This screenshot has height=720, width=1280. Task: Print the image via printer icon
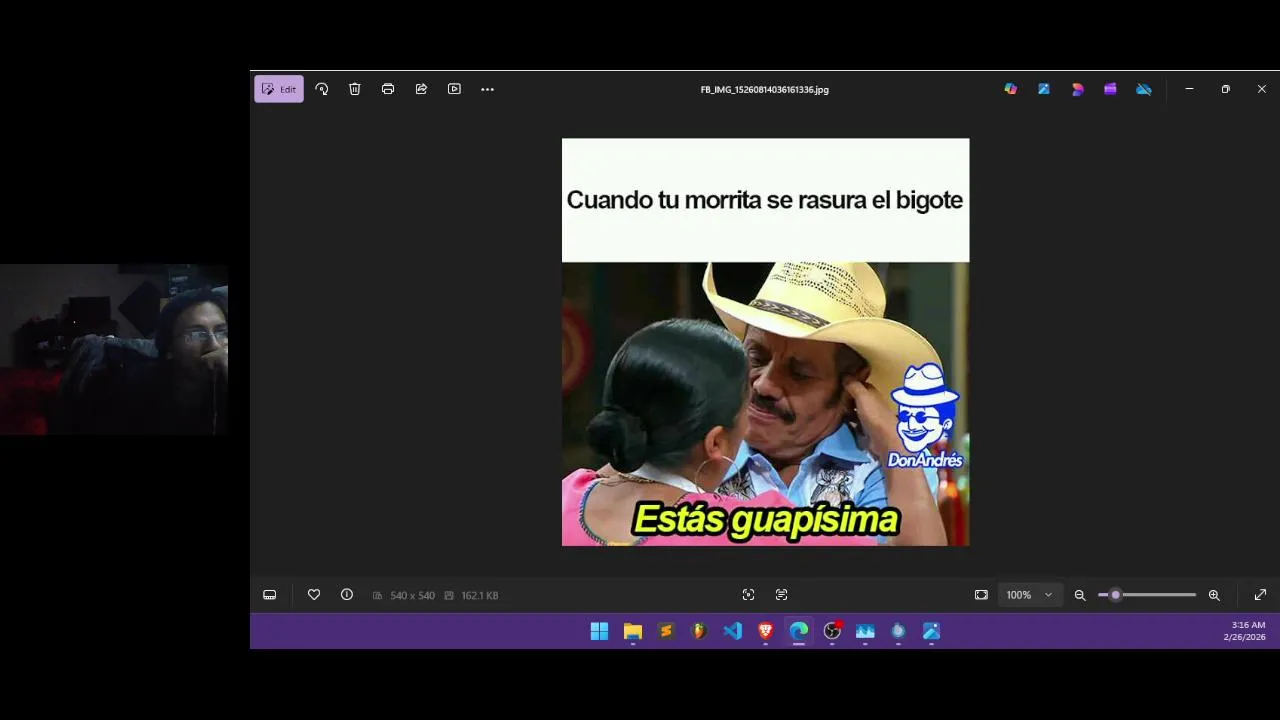tap(388, 89)
